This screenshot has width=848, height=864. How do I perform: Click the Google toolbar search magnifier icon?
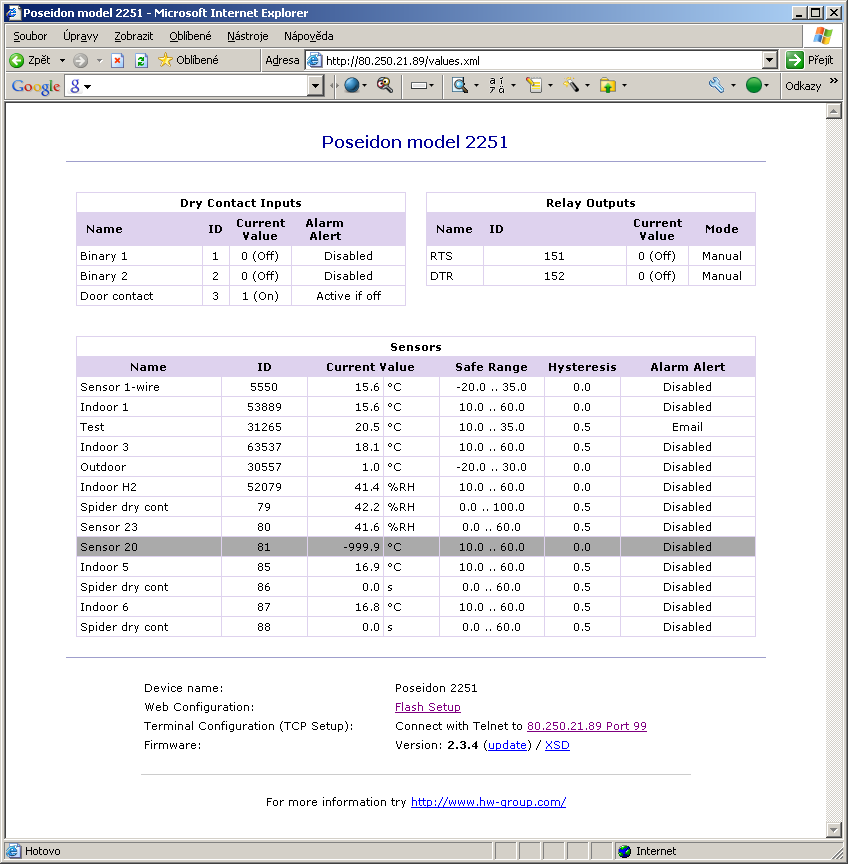coord(385,85)
